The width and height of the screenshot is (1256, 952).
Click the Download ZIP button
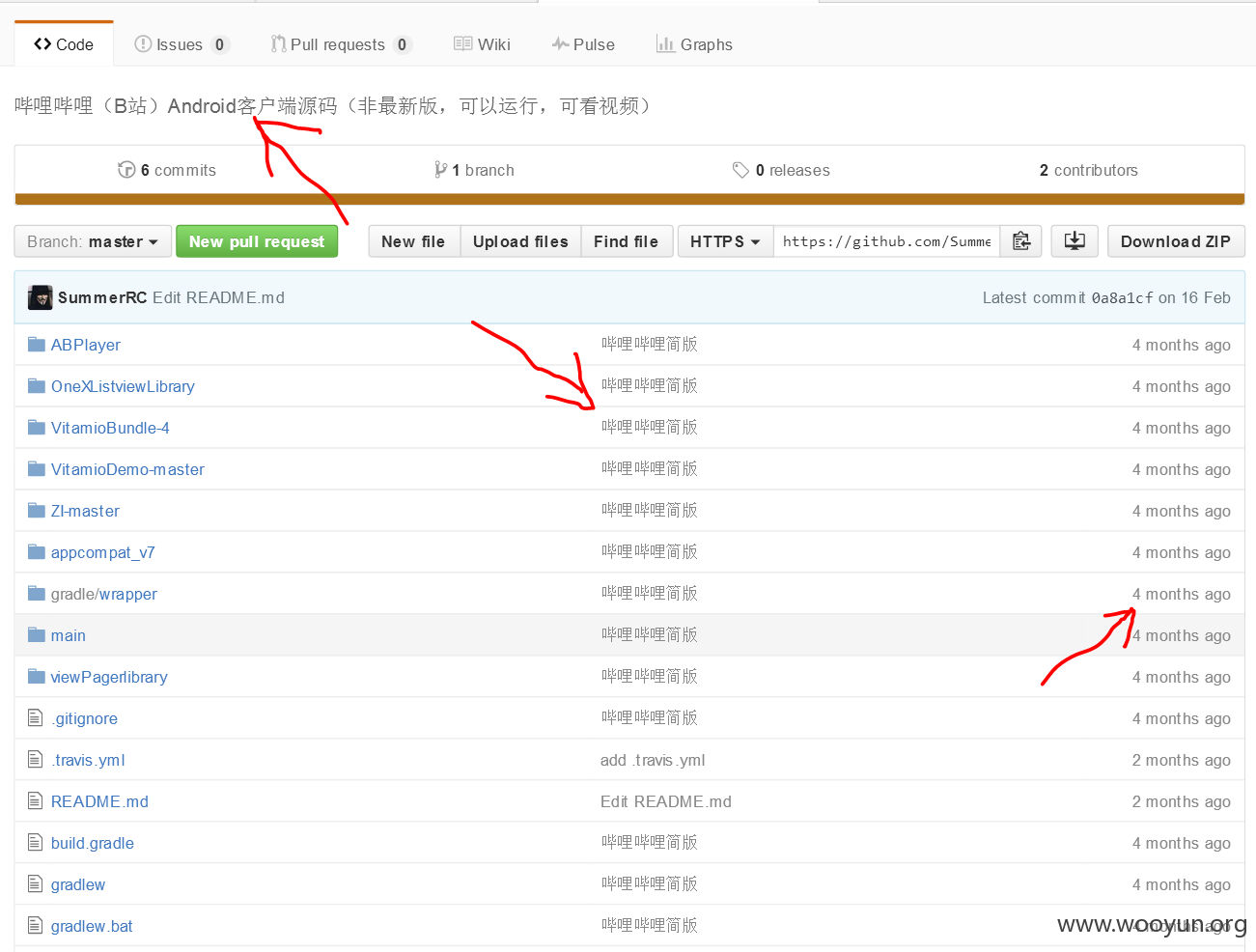pos(1176,241)
